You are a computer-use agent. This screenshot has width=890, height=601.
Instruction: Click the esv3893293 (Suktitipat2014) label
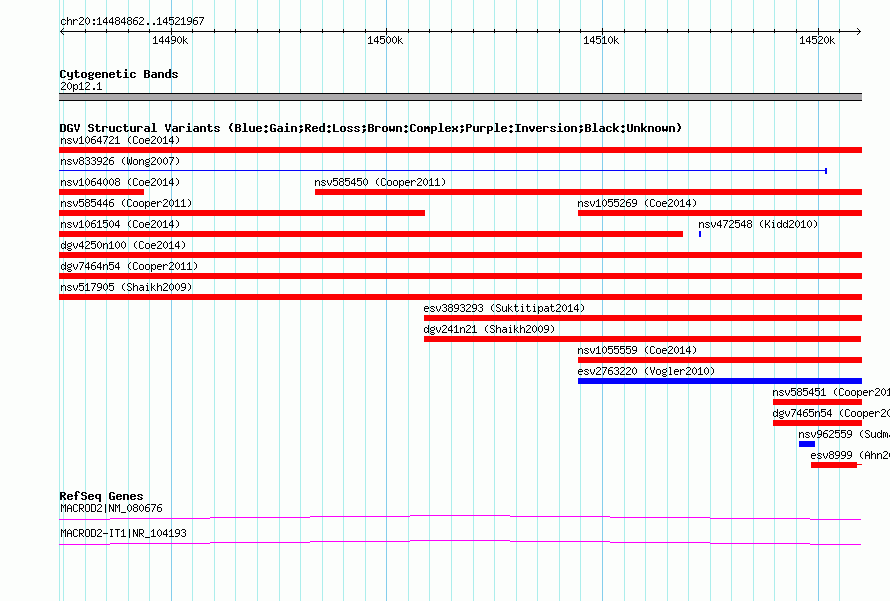pyautogui.click(x=504, y=308)
